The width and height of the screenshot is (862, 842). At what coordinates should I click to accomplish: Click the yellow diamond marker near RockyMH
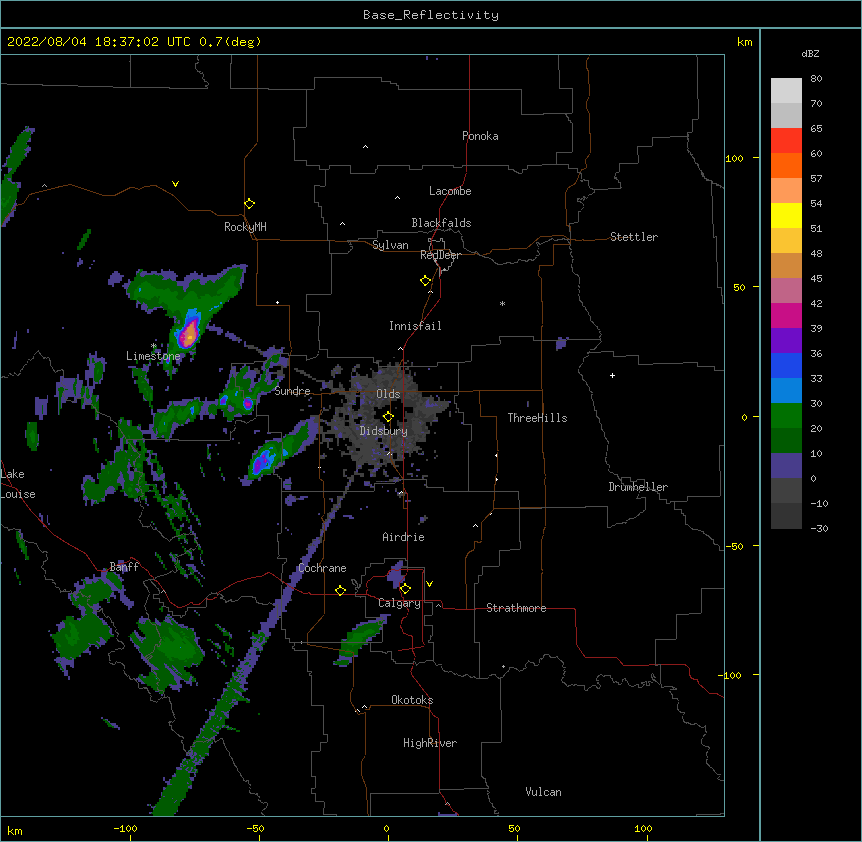(249, 204)
